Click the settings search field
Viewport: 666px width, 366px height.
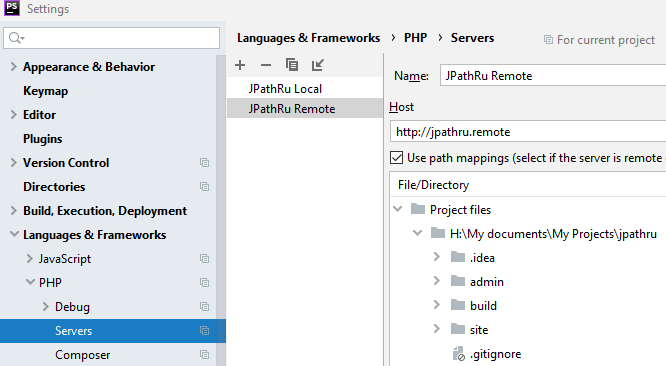coord(111,38)
